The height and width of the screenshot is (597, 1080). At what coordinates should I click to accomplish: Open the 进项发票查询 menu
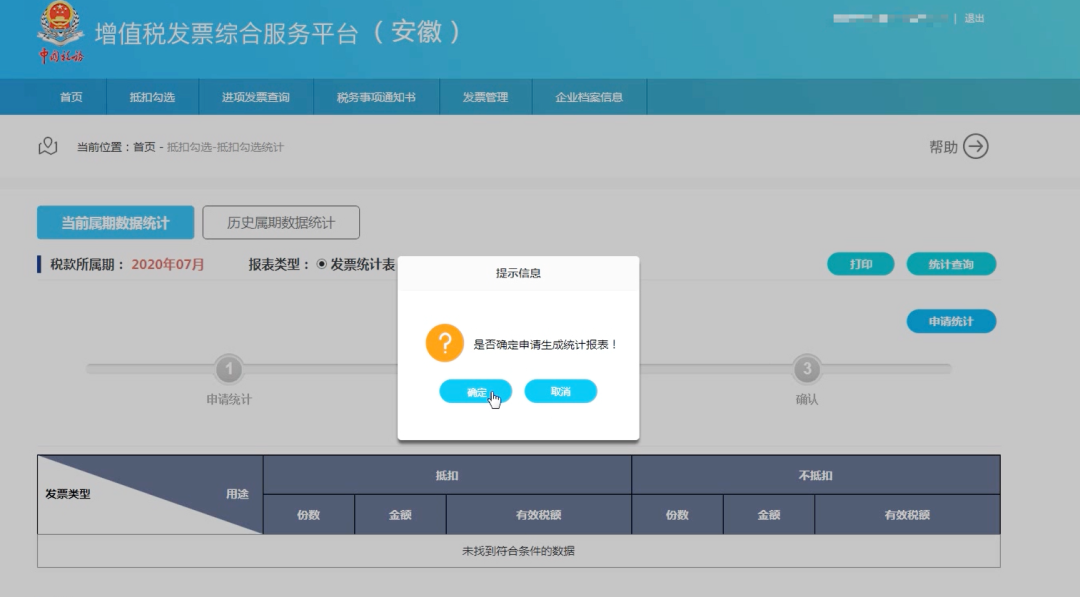tap(255, 97)
